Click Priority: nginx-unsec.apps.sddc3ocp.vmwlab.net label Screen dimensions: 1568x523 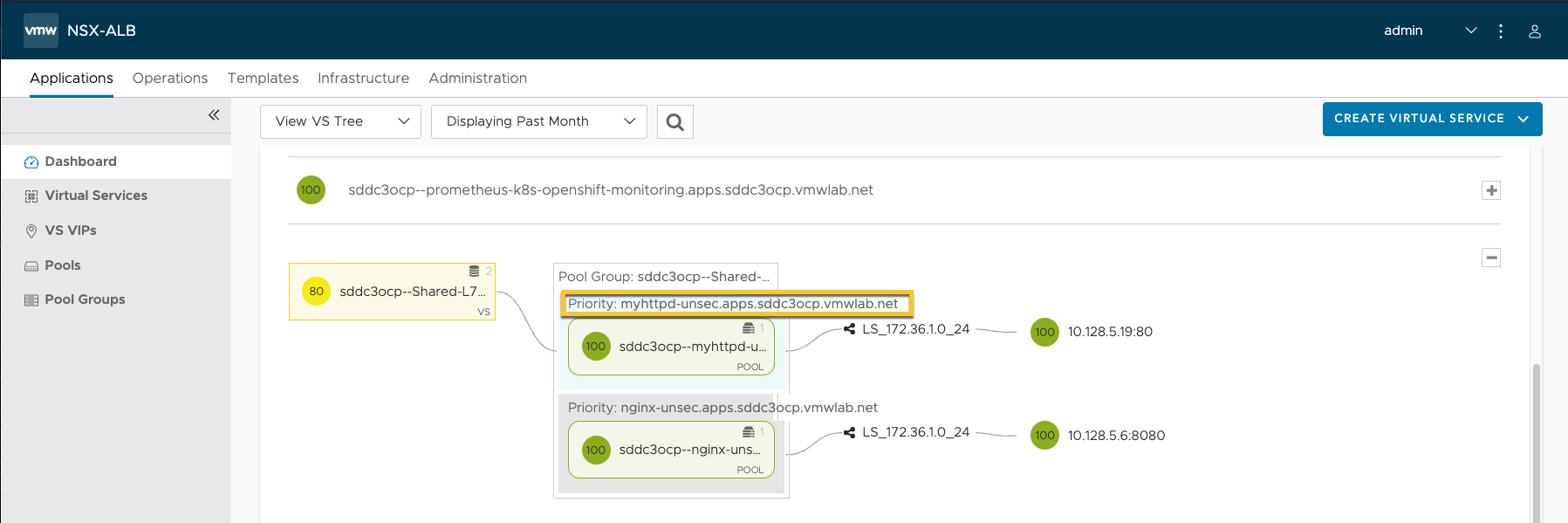pyautogui.click(x=722, y=408)
